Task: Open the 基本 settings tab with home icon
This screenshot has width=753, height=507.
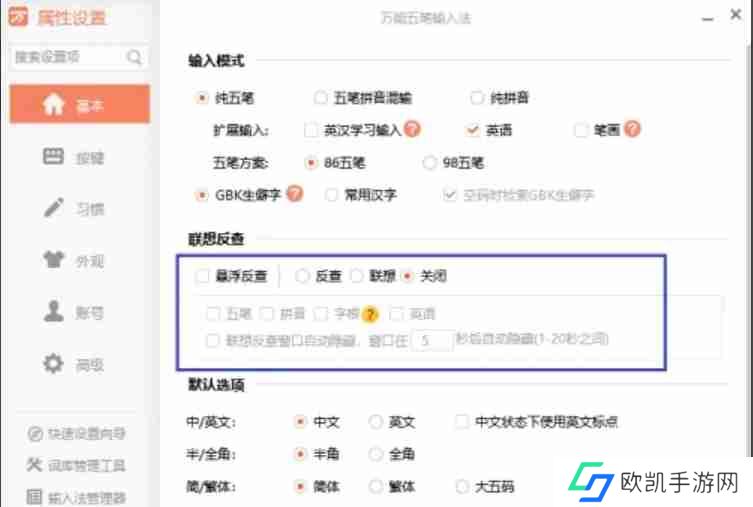Action: point(80,104)
